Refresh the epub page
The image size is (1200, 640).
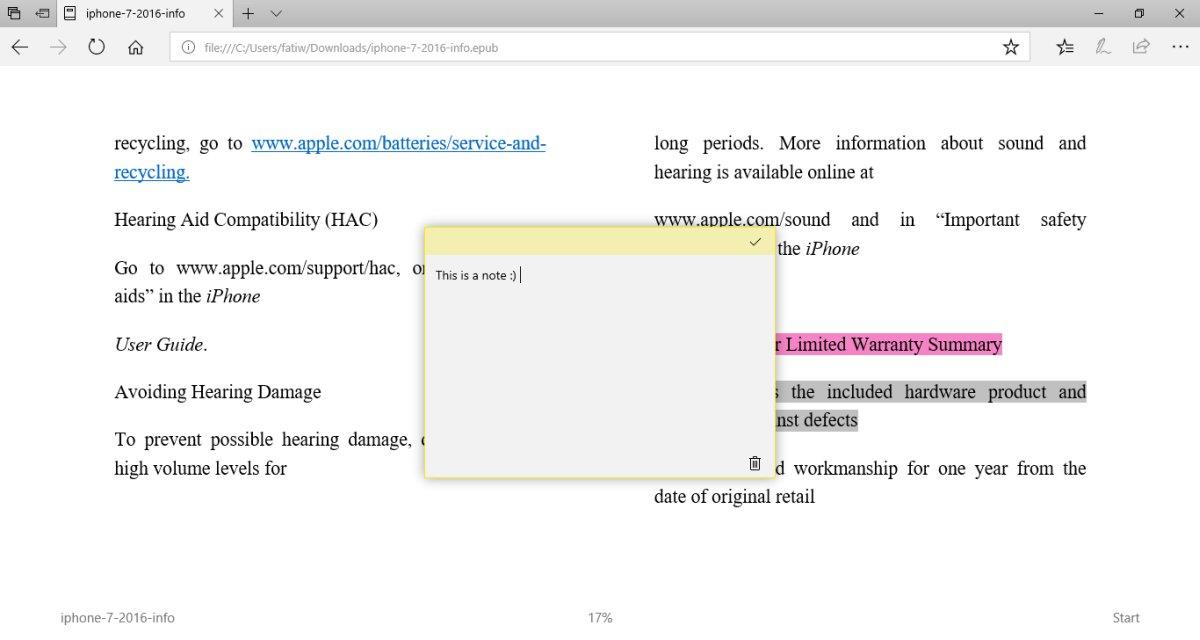(x=97, y=47)
